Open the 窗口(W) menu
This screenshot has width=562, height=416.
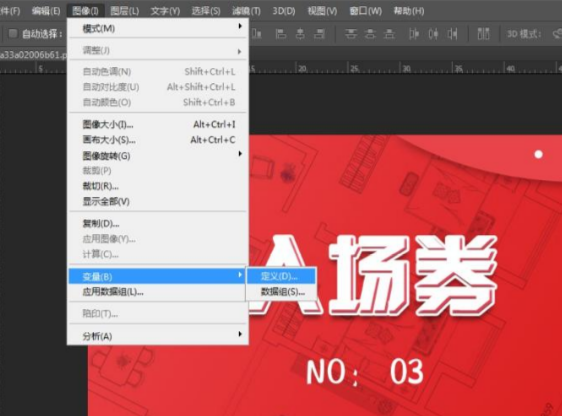click(x=366, y=11)
